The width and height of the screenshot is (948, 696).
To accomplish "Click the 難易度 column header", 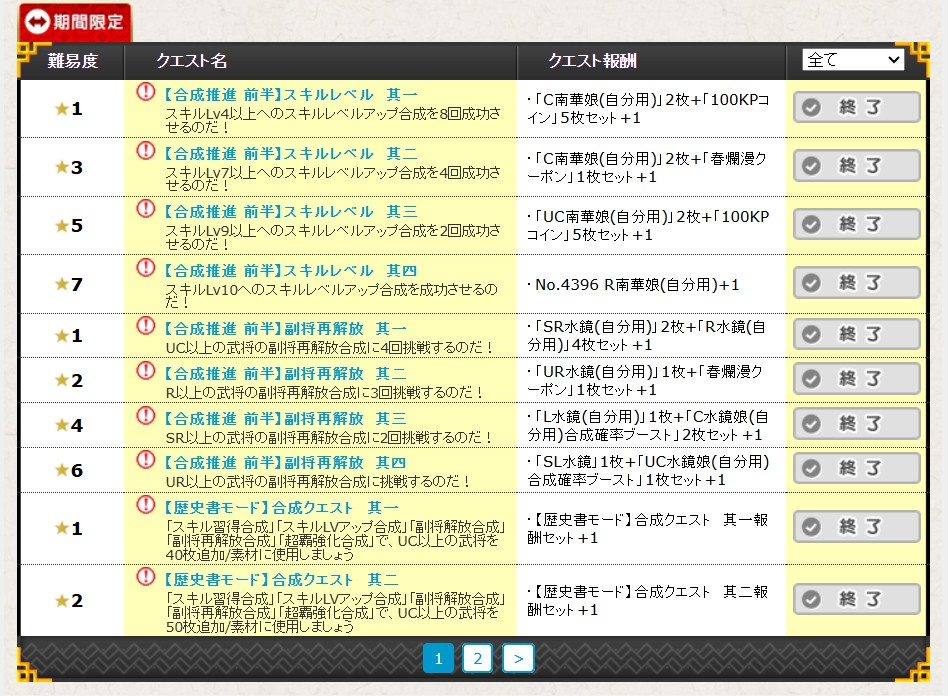I will pos(73,61).
